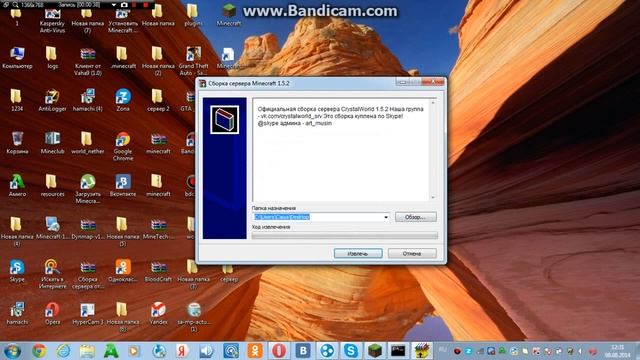Click the Обзор browse button
The height and width of the screenshot is (360, 640).
[416, 217]
